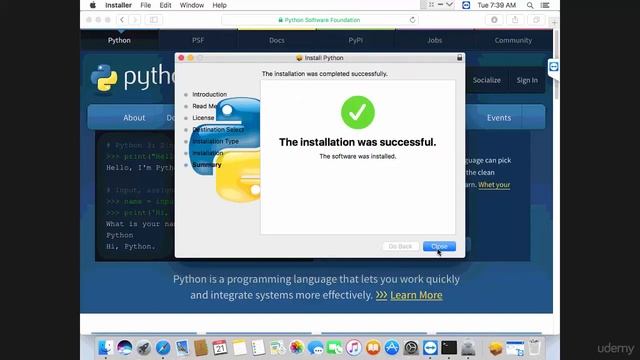Click Safari back arrow button
Image resolution: width=640 pixels, height=360 pixels.
click(122, 20)
